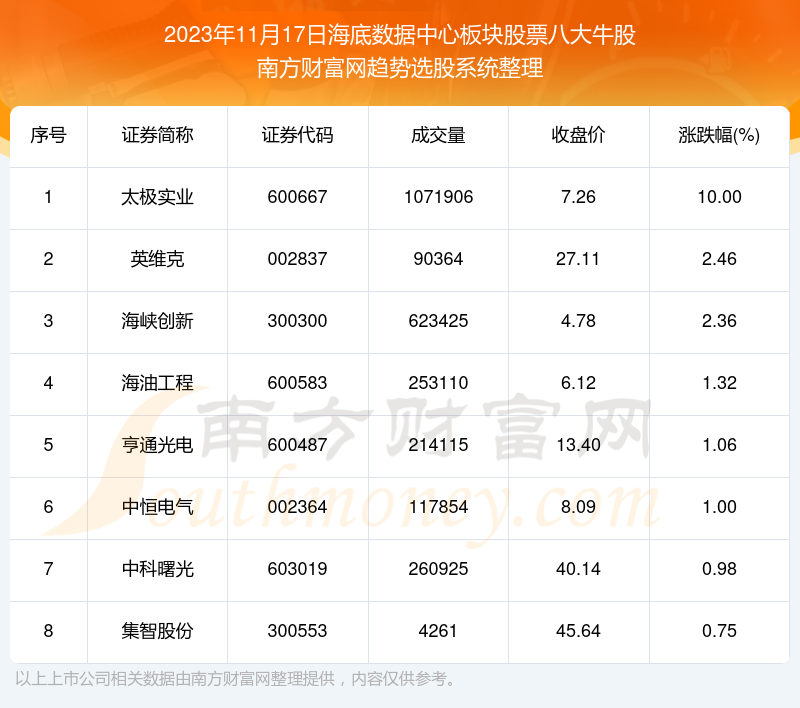Click change percentage 1.00
Viewport: 800px width, 708px height.
coord(719,507)
